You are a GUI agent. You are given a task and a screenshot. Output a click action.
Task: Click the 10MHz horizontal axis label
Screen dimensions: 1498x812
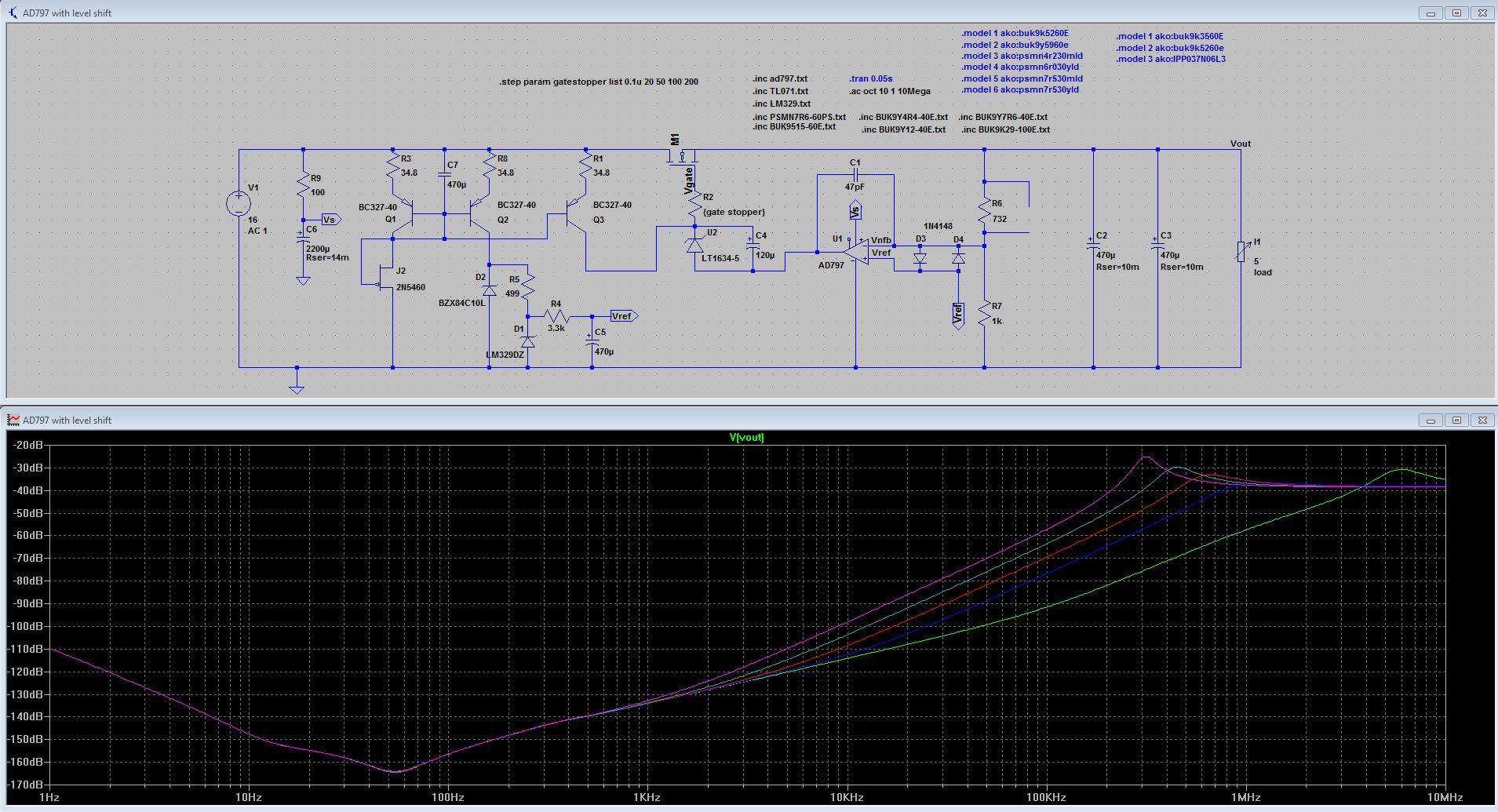(x=1445, y=797)
